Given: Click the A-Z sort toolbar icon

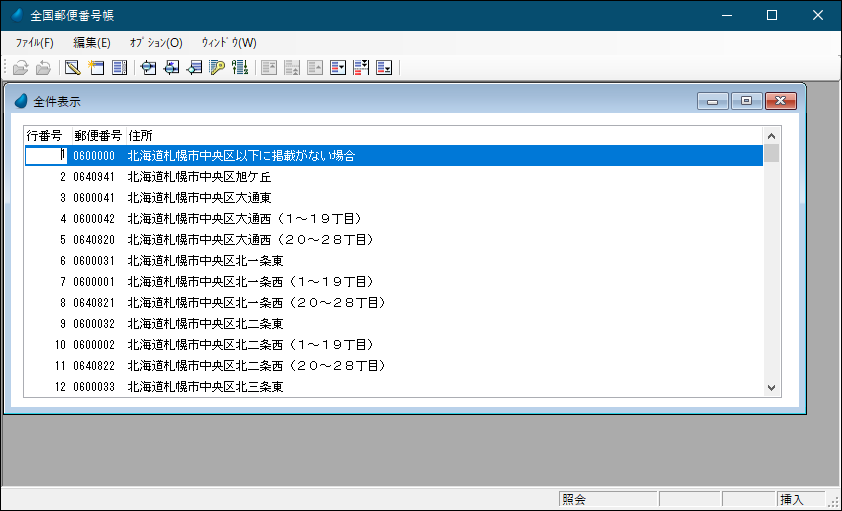Looking at the screenshot, I should 240,68.
